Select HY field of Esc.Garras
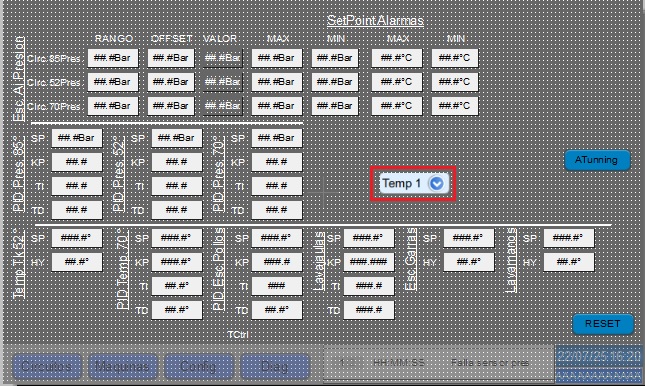The height and width of the screenshot is (386, 645). coord(469,262)
